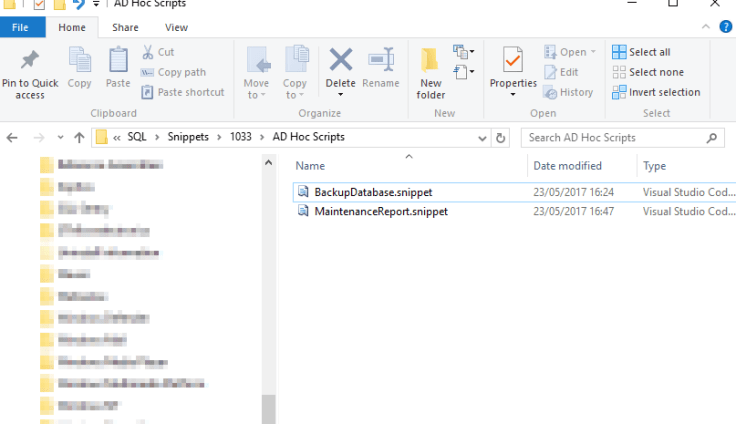Click the Delete X icon
This screenshot has width=736, height=424.
(340, 61)
